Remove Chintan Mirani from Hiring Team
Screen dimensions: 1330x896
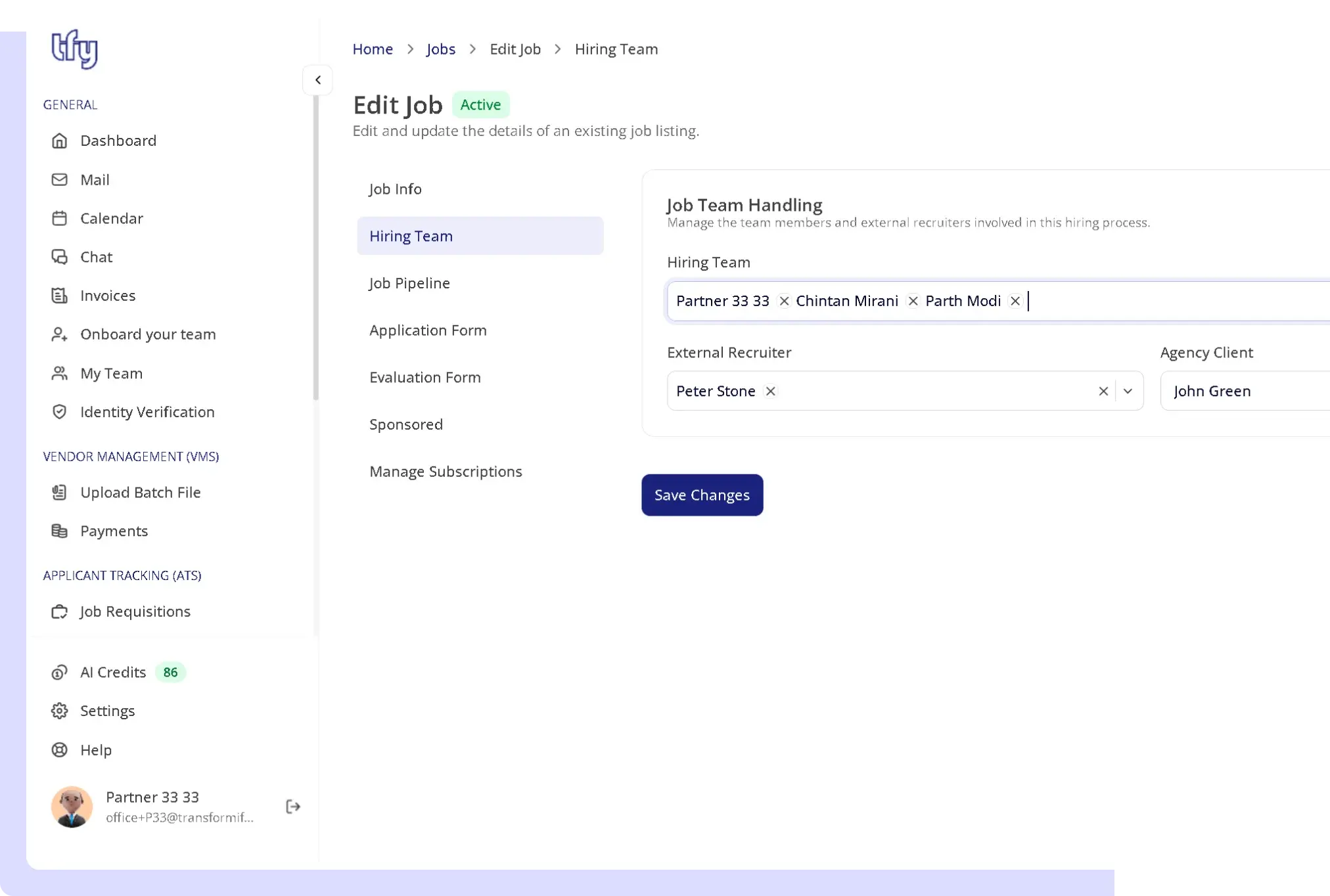[x=913, y=301]
